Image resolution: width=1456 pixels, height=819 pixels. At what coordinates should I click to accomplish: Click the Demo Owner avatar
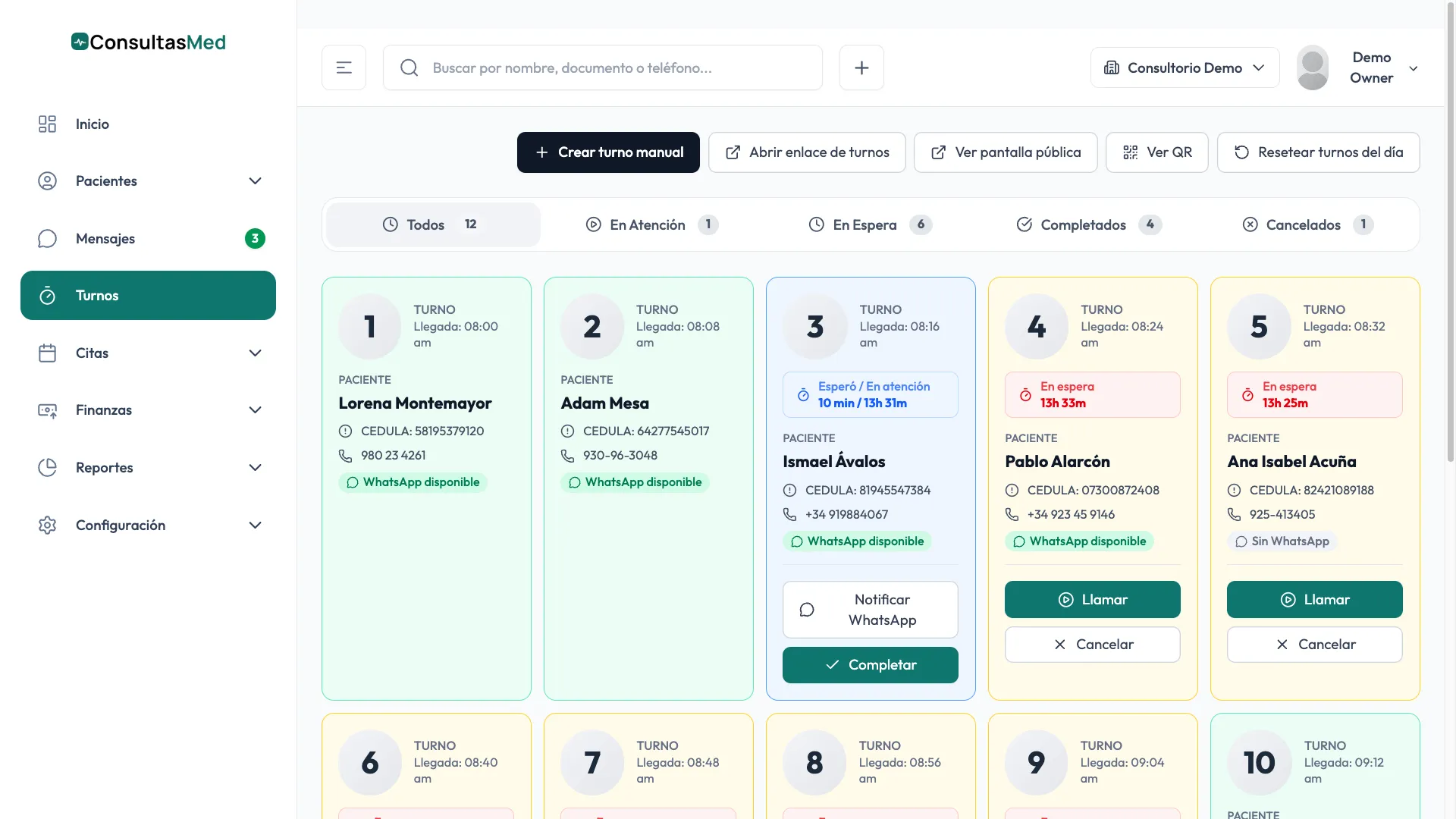(1313, 67)
